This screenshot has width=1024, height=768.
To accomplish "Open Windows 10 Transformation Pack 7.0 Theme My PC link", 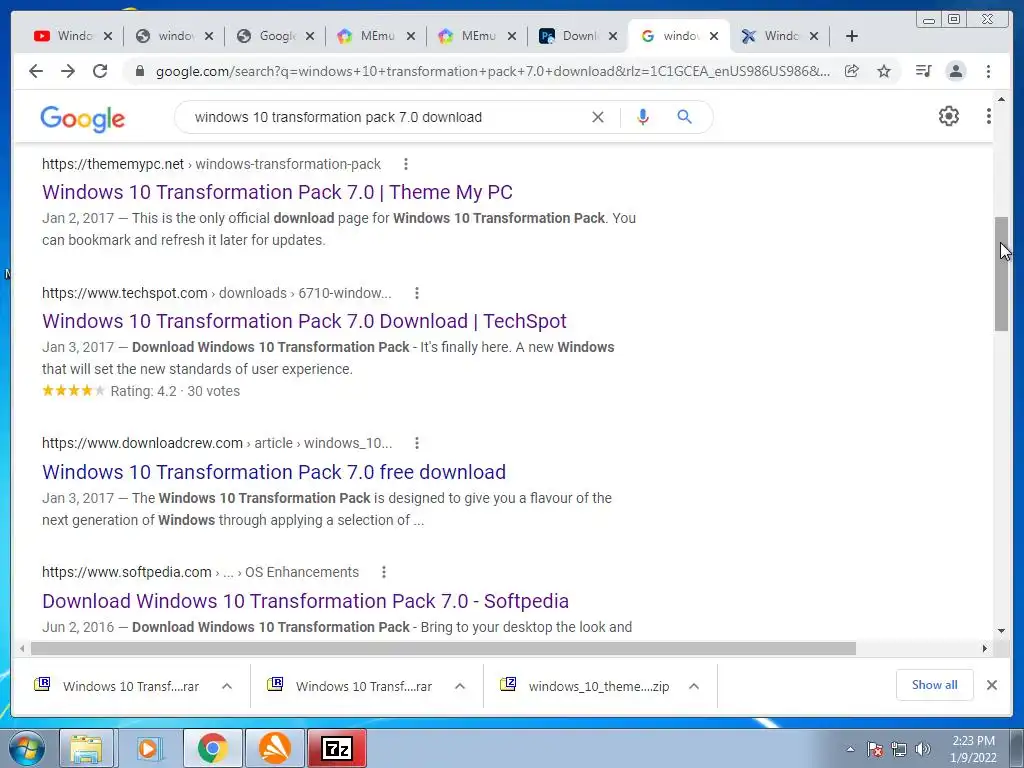I will coord(277,192).
